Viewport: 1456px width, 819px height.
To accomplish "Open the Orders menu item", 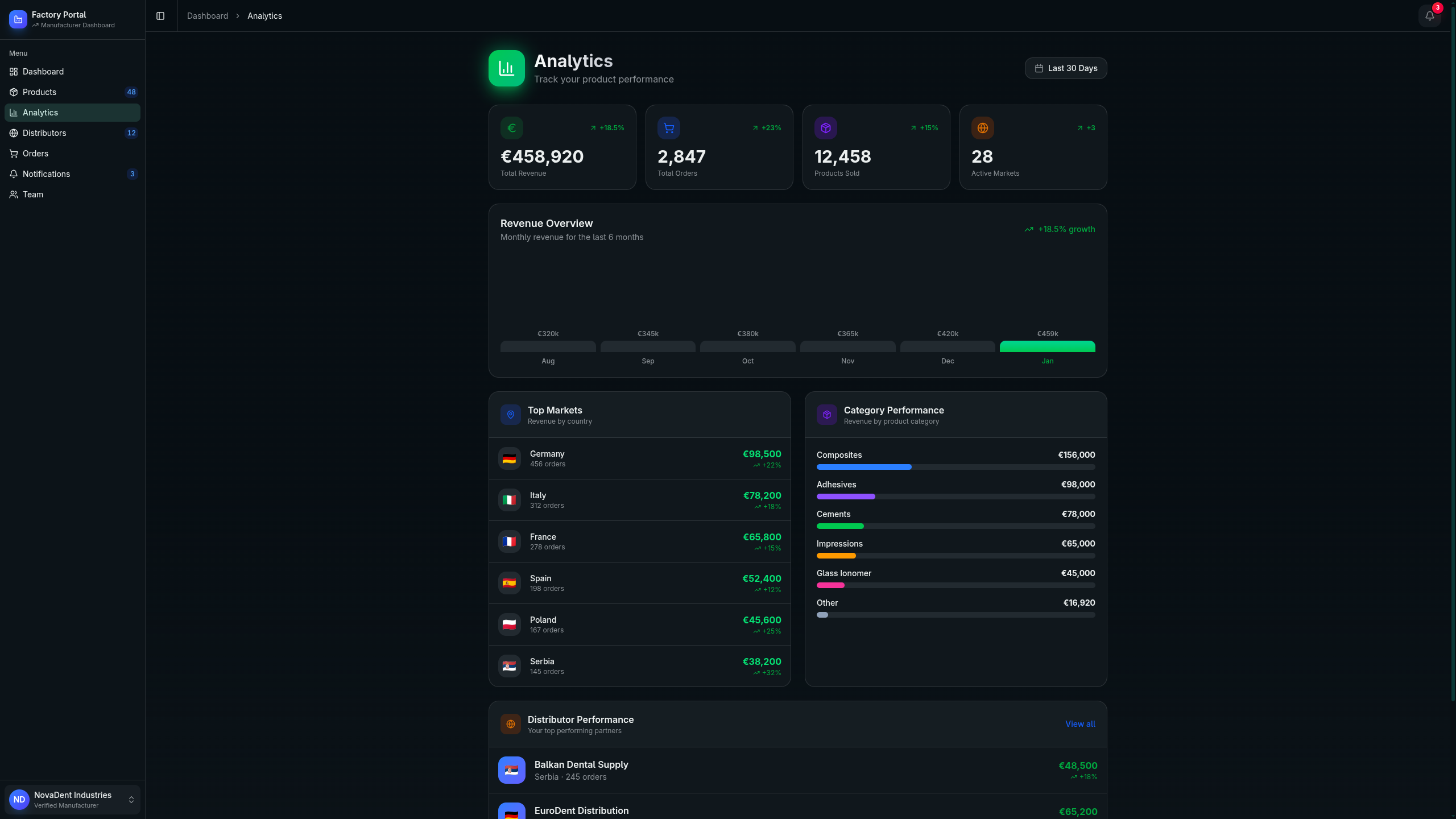I will (x=35, y=154).
